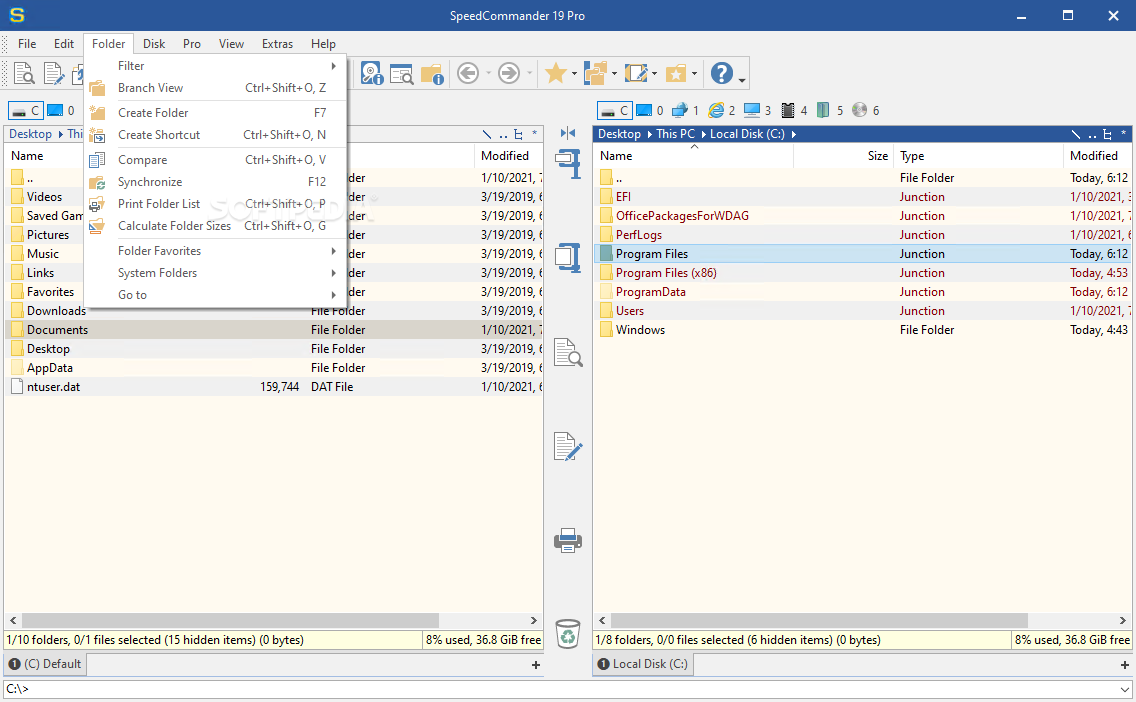The image size is (1136, 702).
Task: Switch to the Local Disk (C:) tab
Action: pos(642,664)
